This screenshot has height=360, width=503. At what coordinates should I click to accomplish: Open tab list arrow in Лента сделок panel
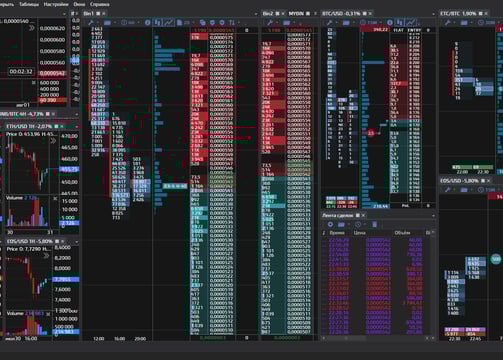(433, 216)
